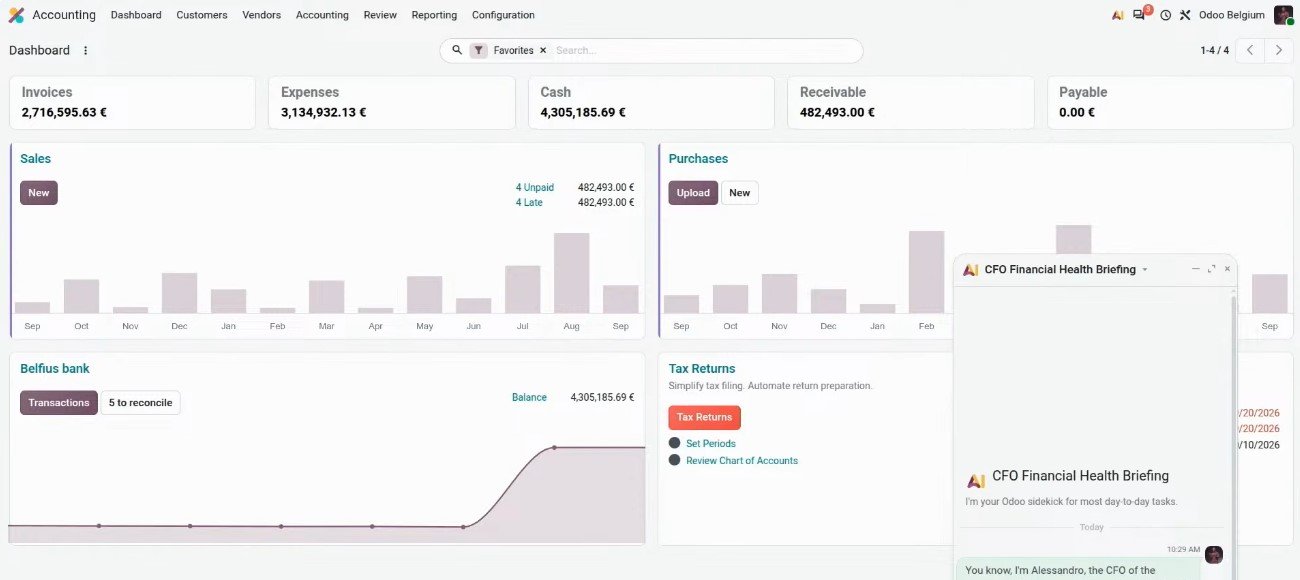Go to the previous page arrow
Viewport: 1300px width, 580px height.
point(1250,50)
